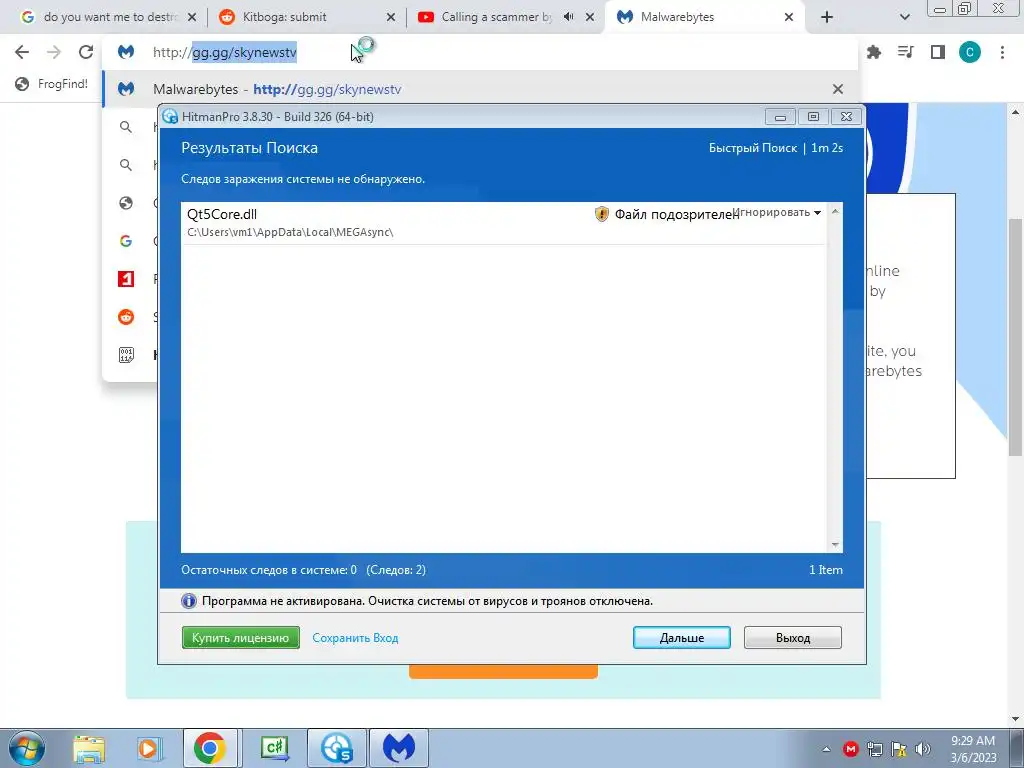Click the address bar URL field

[480, 52]
